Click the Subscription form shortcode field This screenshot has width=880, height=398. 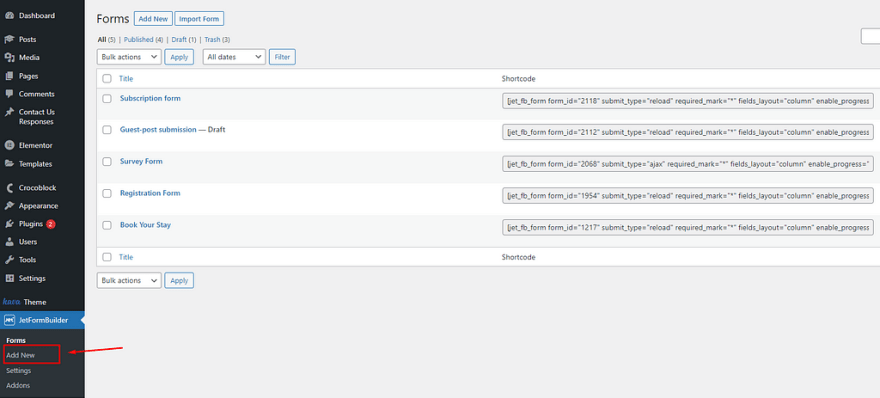(x=688, y=101)
